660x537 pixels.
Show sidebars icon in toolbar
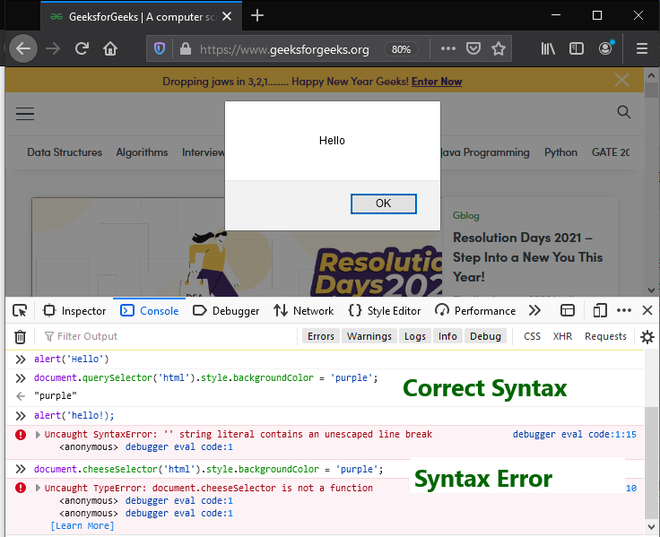(576, 49)
